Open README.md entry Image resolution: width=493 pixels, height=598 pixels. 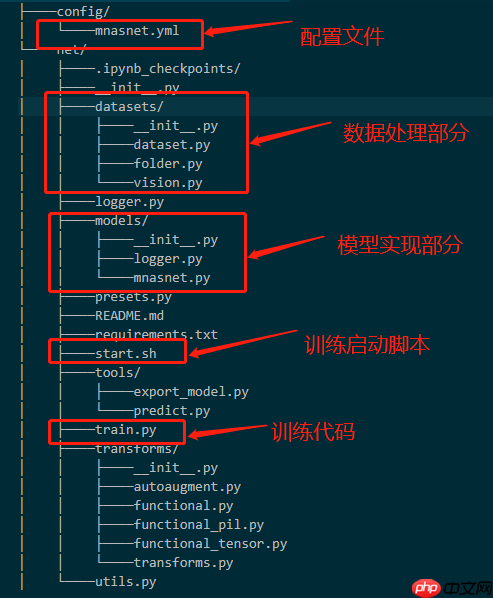coord(129,316)
